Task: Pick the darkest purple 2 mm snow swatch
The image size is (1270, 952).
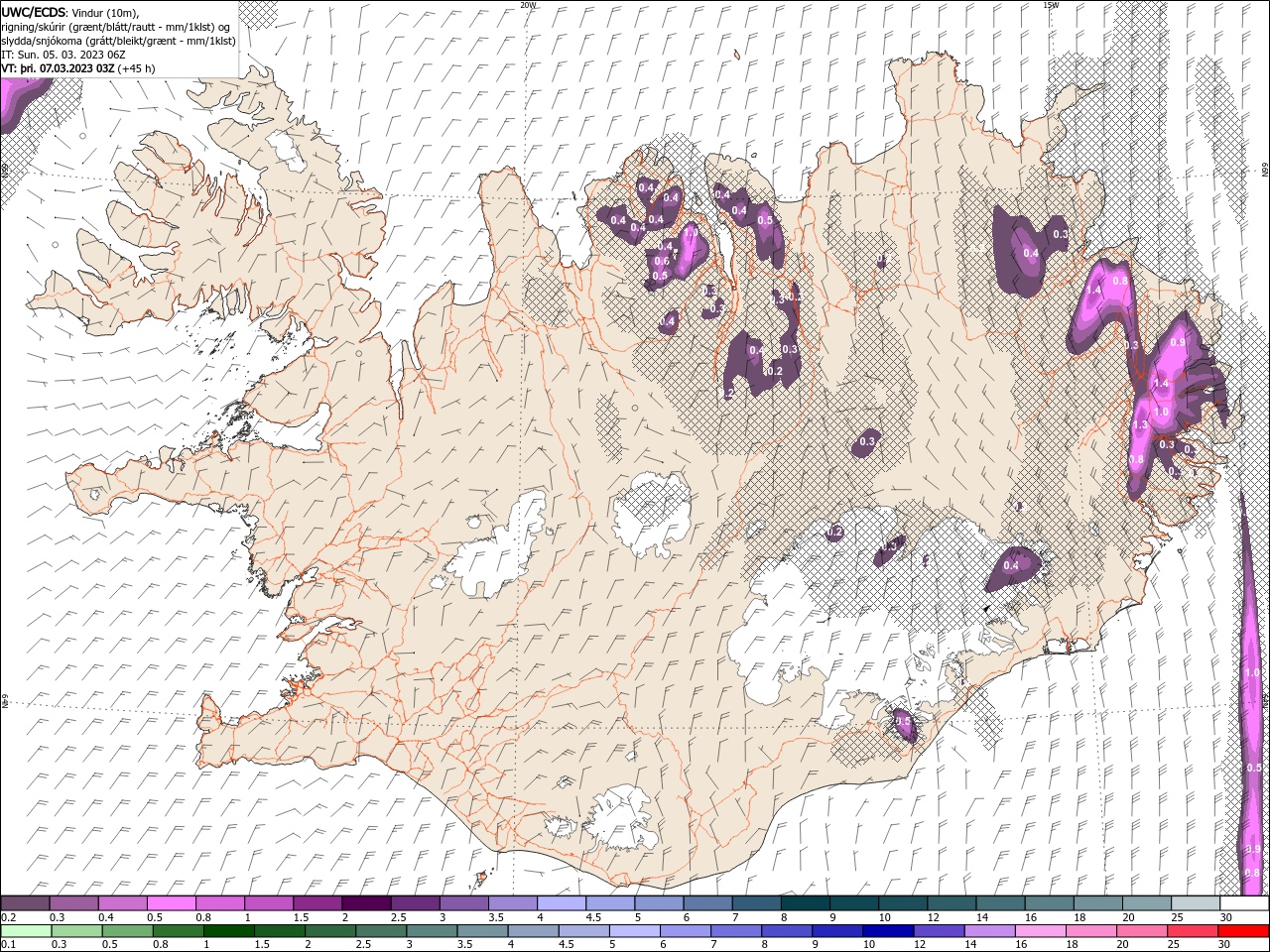Action: tap(365, 903)
